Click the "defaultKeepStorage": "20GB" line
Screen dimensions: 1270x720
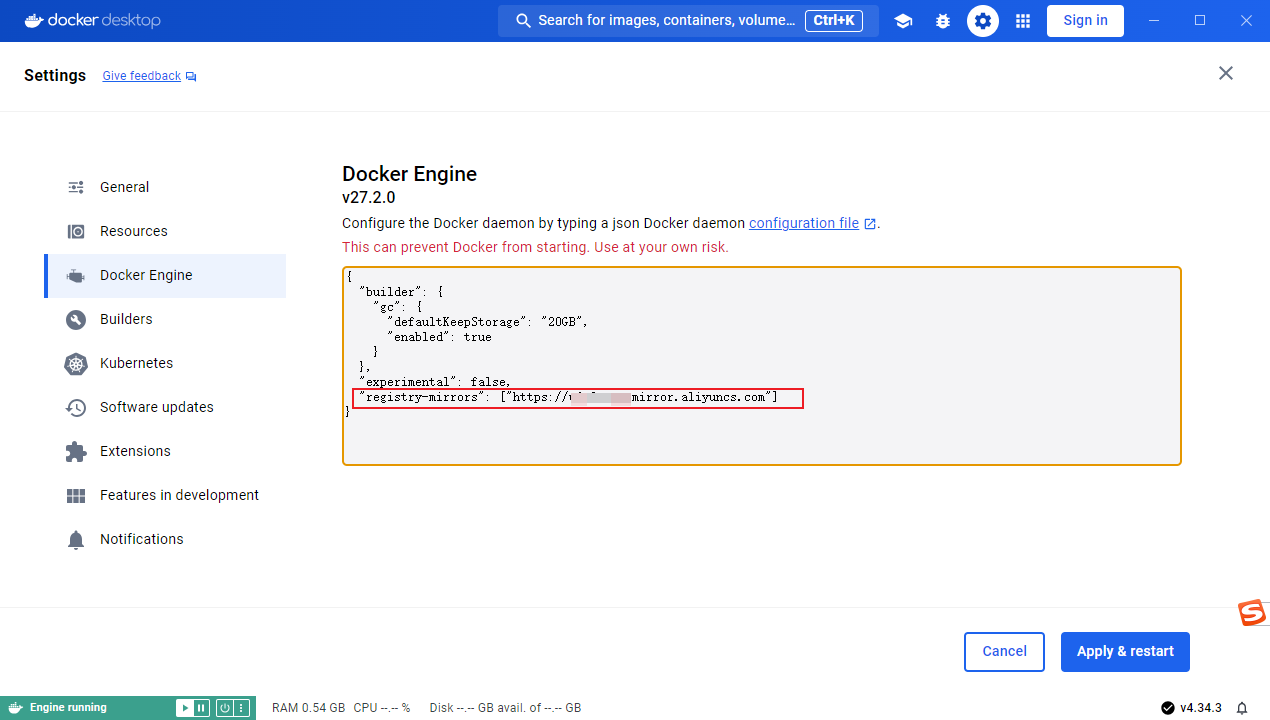point(487,322)
